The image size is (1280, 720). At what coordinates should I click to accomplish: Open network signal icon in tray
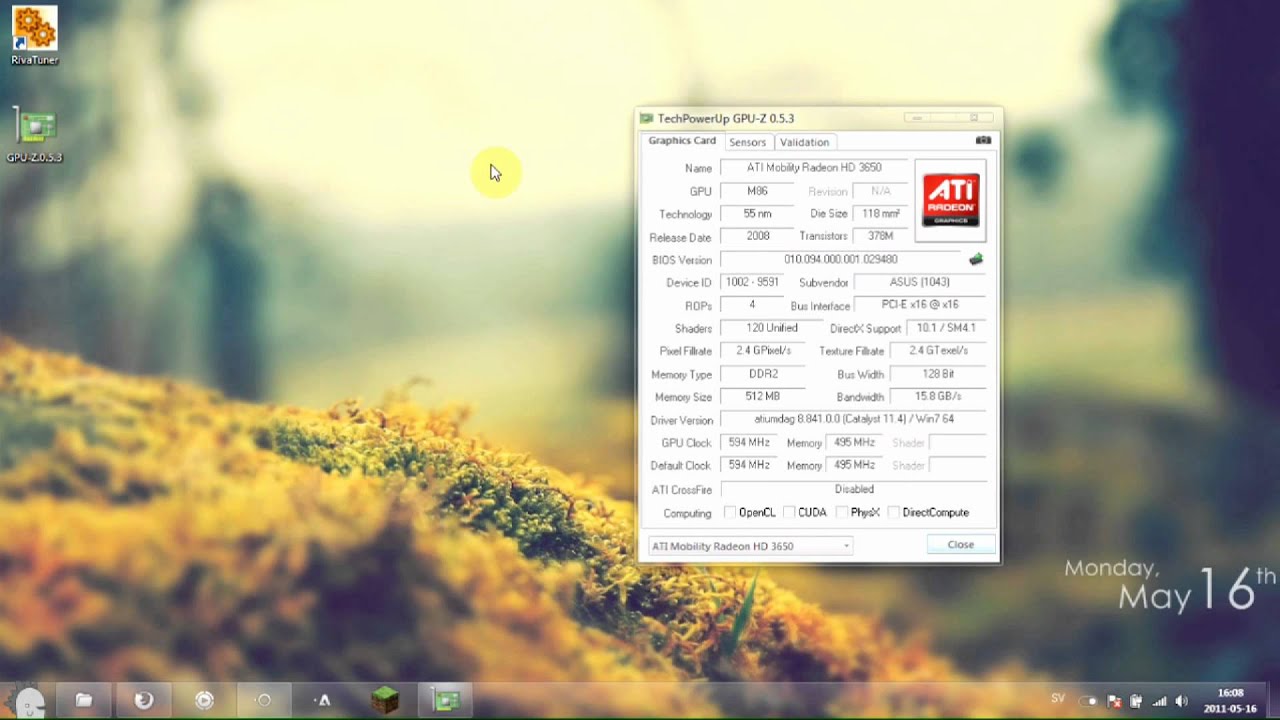[x=1160, y=701]
